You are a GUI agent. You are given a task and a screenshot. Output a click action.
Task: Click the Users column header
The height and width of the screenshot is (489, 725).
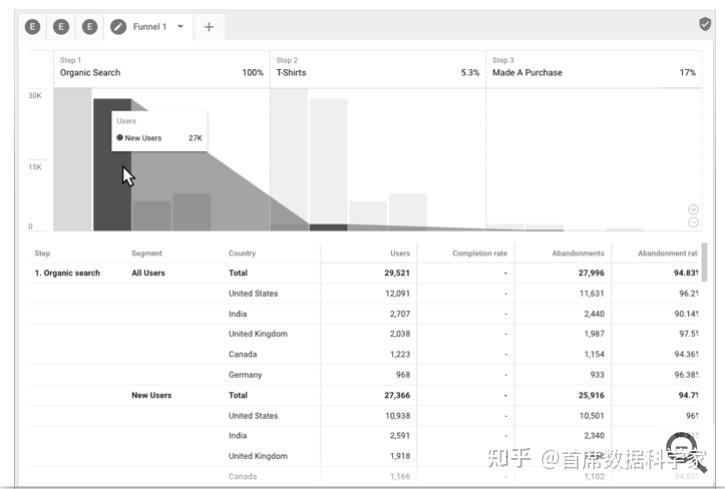tap(400, 253)
